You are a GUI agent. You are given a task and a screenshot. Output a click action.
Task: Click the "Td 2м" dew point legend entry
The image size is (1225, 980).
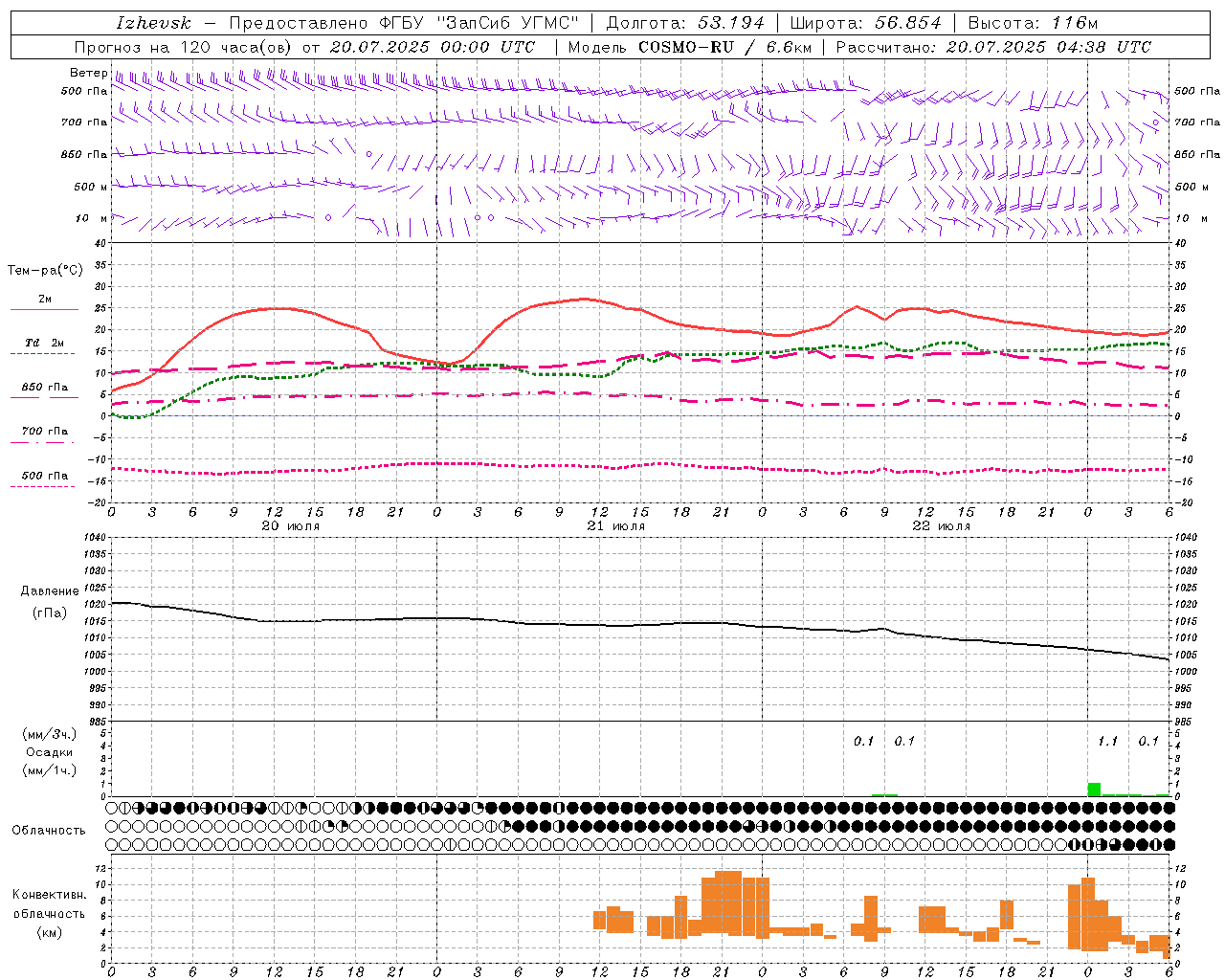(x=44, y=343)
